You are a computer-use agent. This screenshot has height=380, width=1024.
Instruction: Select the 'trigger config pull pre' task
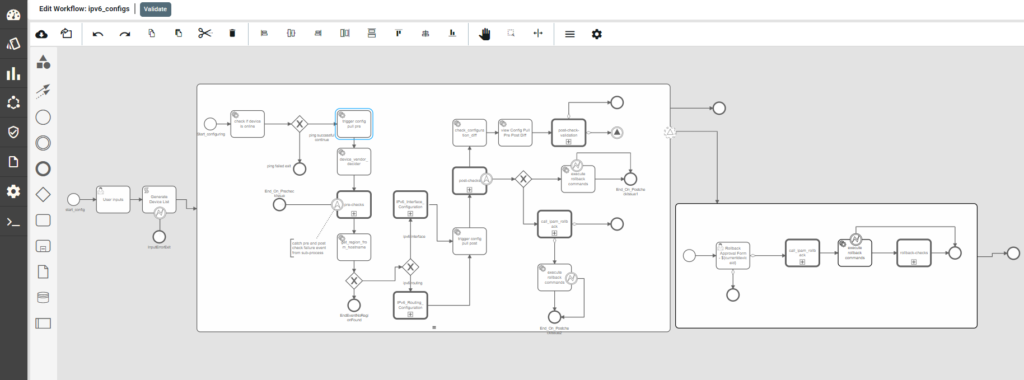click(x=354, y=124)
